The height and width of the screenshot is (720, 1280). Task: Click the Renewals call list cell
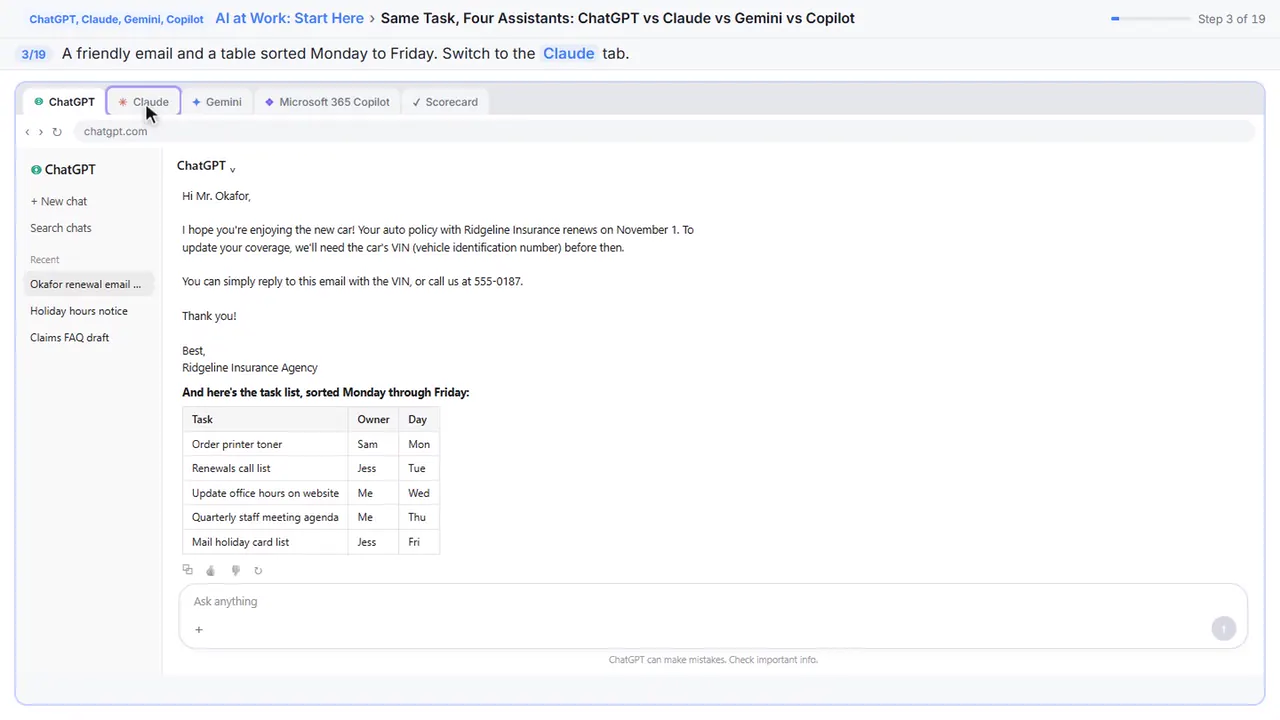[x=265, y=468]
